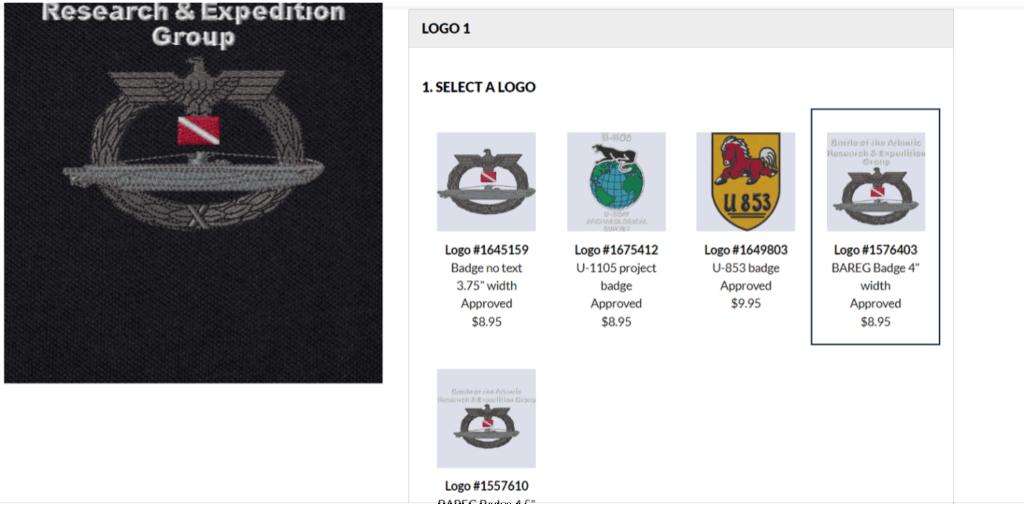Viewport: 1024px width, 505px height.
Task: Click the eagle emblem atop preview badge
Action: (195, 82)
